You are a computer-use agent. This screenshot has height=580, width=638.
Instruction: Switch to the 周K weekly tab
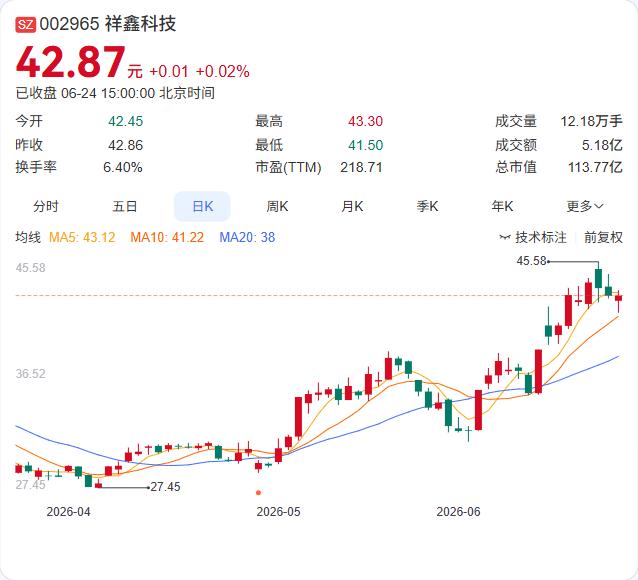(x=277, y=206)
